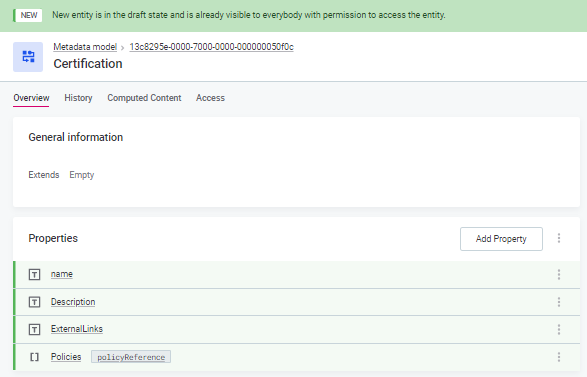Screen dimensions: 587x377
Task: Click the NEW draft state badge
Action: (x=29, y=15)
